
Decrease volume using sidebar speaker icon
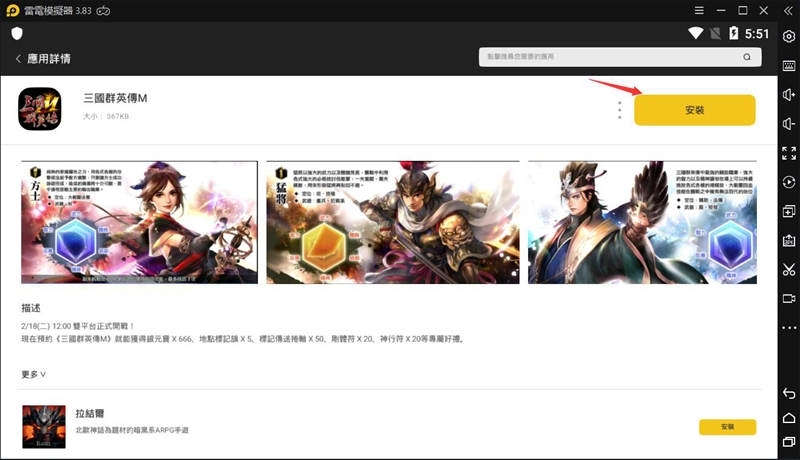coord(789,123)
